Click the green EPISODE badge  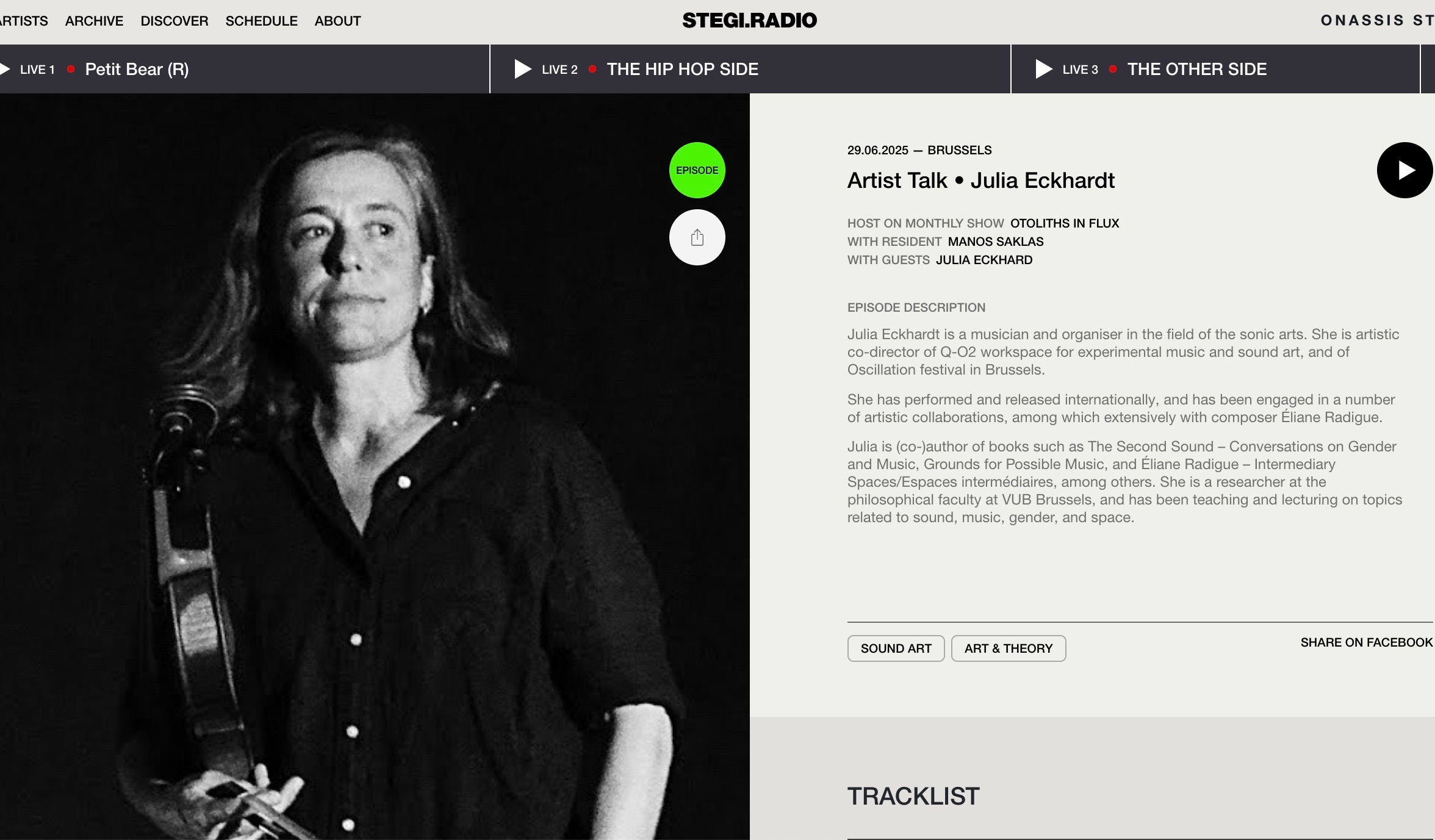pyautogui.click(x=697, y=170)
